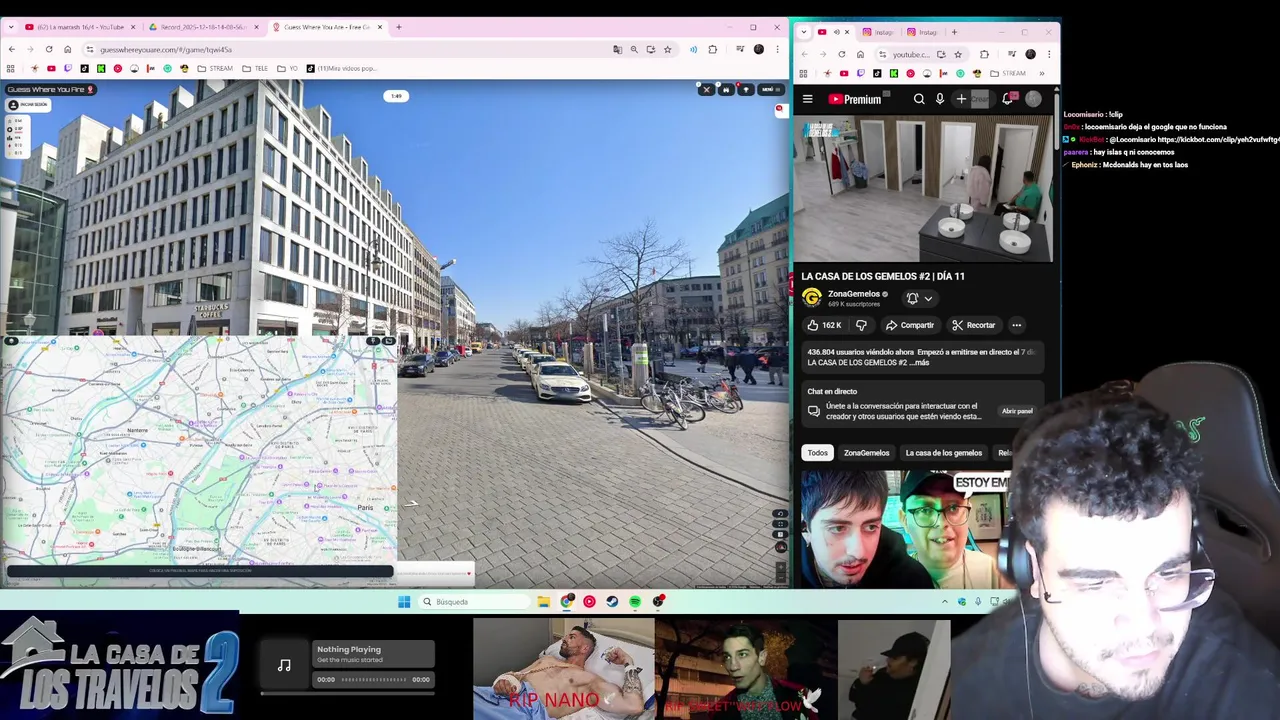Open a new tab in the right browser
The width and height of the screenshot is (1280, 720).
click(x=953, y=32)
